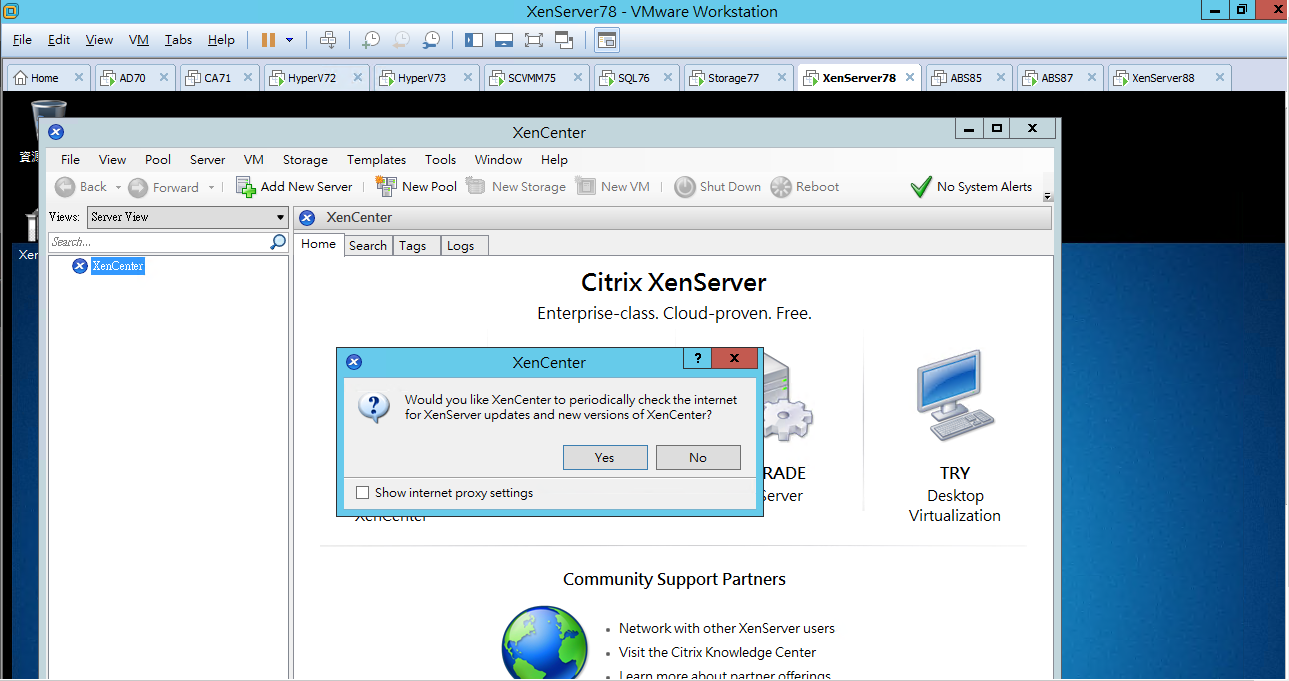Click the Reboot toolbar icon
This screenshot has width=1289, height=681.
click(781, 187)
